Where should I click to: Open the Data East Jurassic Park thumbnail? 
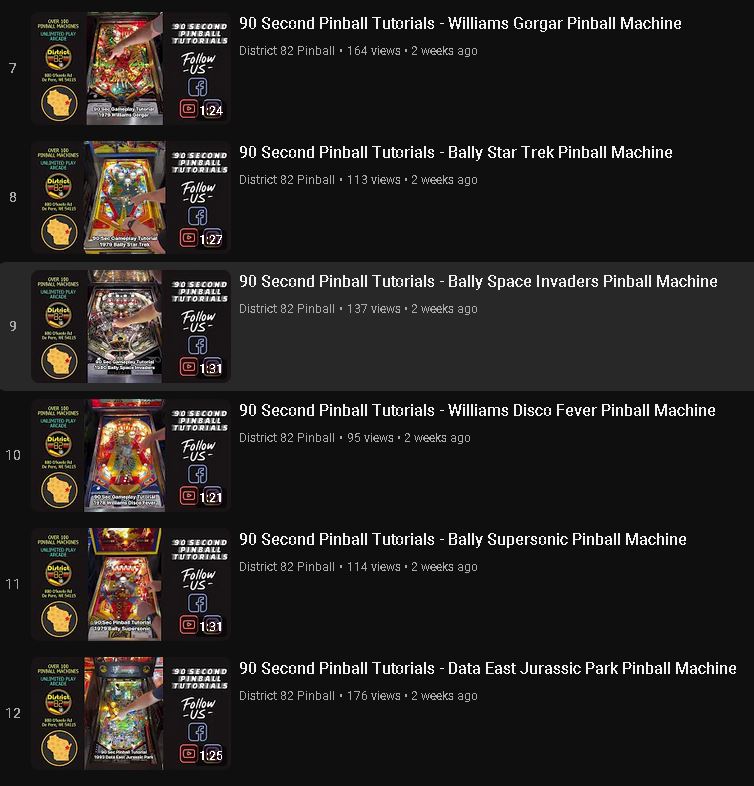131,713
